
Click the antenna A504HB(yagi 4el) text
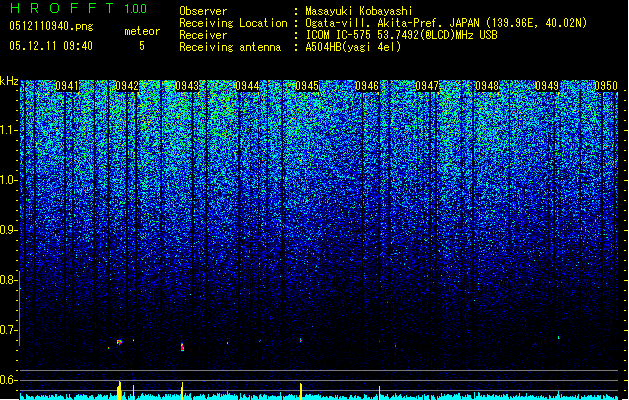click(353, 47)
